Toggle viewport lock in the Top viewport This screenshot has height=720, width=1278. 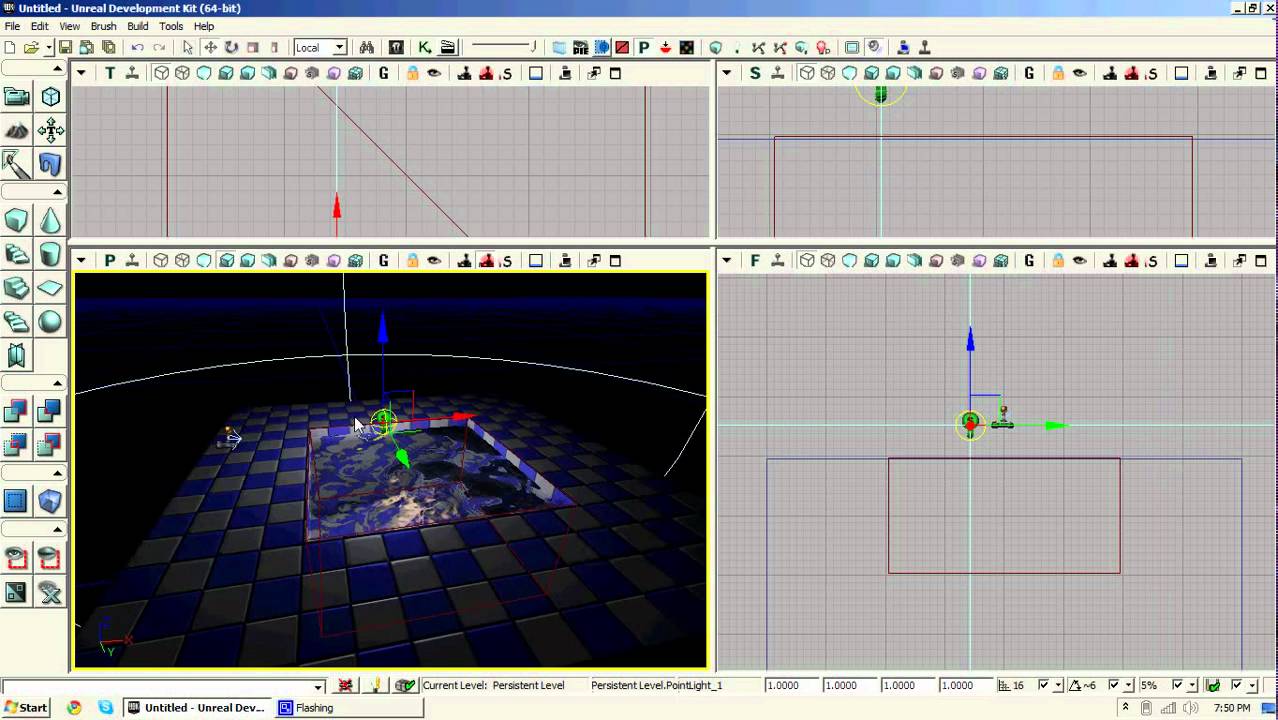click(412, 73)
